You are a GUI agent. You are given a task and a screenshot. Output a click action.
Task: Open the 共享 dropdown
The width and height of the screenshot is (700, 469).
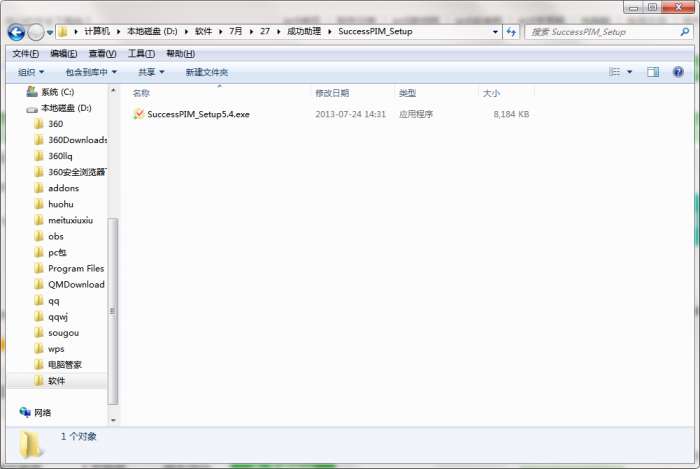151,72
